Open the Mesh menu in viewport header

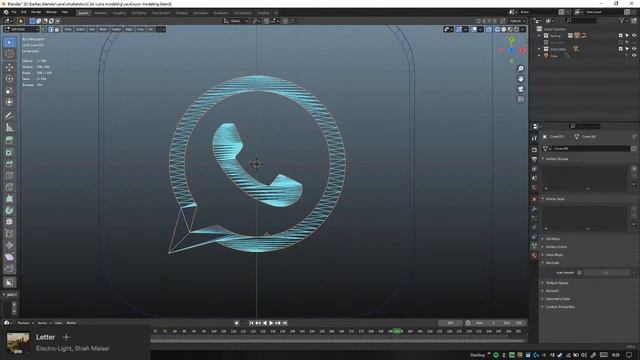[x=103, y=29]
